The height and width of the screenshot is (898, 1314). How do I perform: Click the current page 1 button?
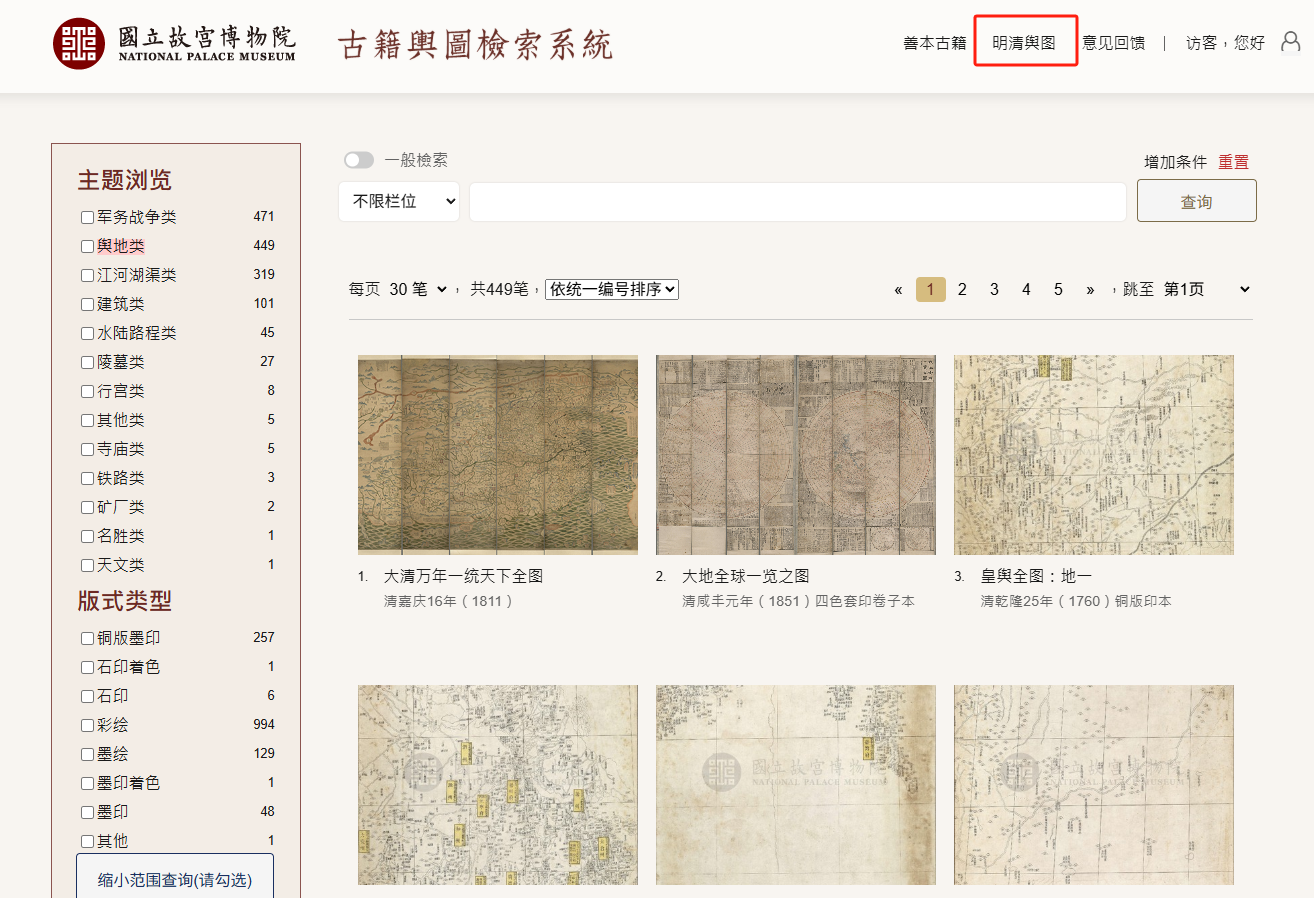click(930, 289)
